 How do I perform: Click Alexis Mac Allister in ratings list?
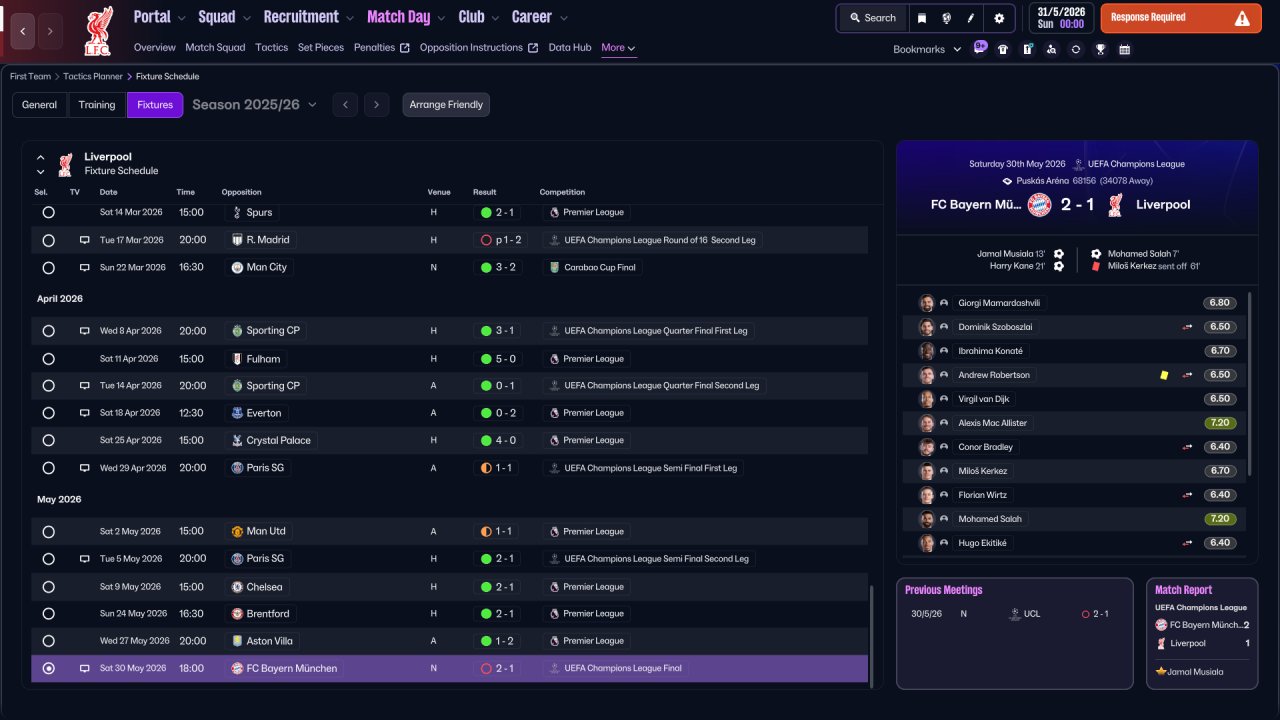coord(992,423)
